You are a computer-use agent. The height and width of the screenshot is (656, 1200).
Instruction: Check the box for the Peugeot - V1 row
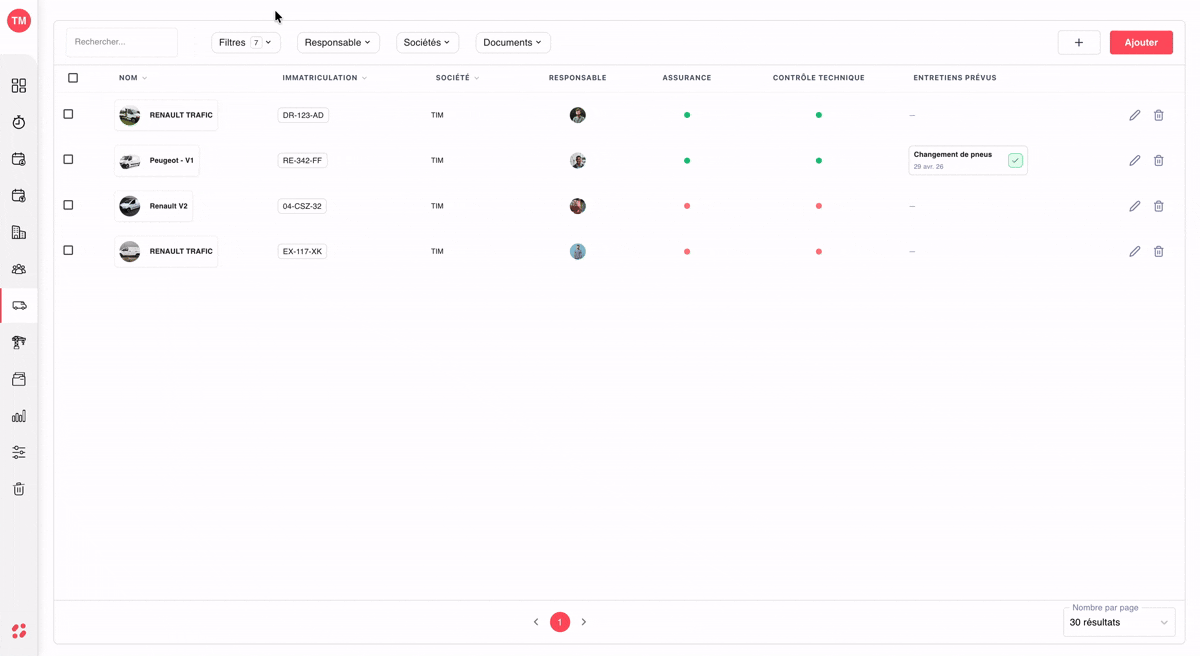[68, 159]
